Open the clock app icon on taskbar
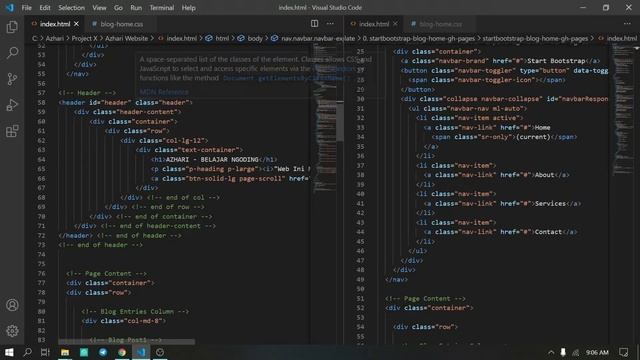Image resolution: width=640 pixels, height=360 pixels. coord(160,352)
